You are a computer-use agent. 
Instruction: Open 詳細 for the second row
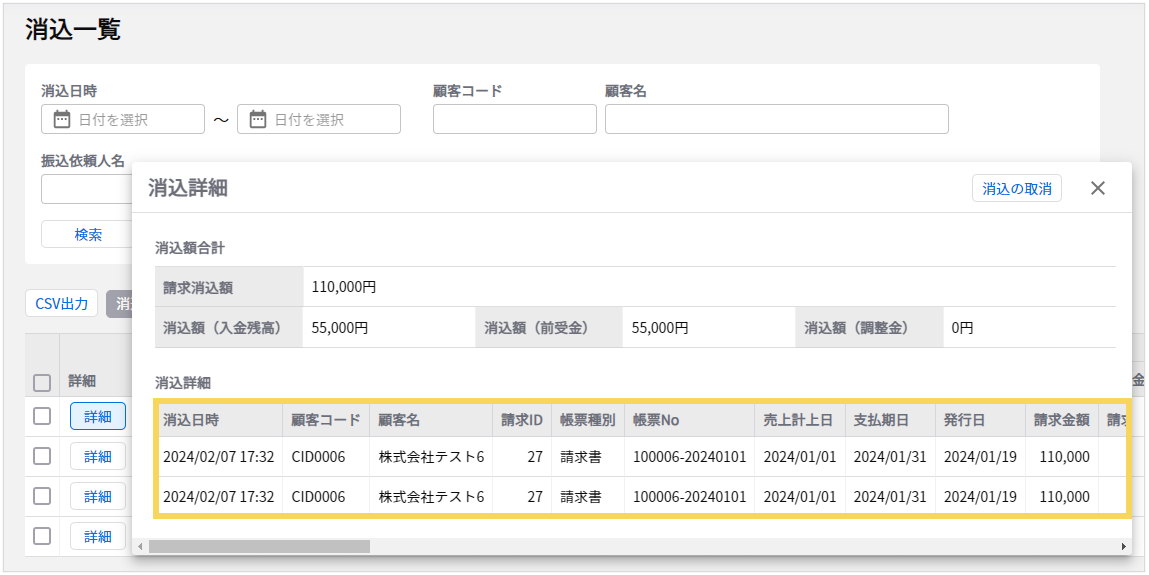tap(97, 456)
